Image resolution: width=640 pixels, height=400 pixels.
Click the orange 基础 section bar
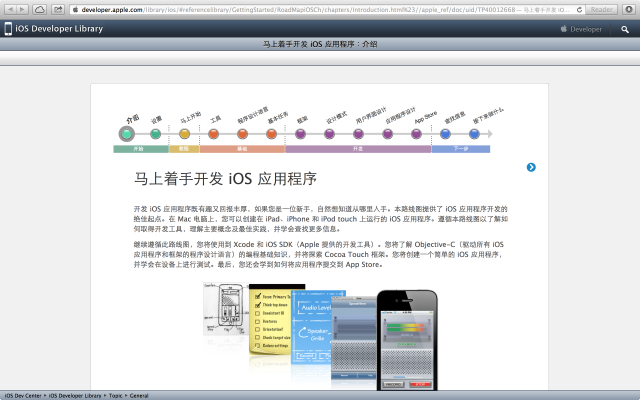pyautogui.click(x=242, y=149)
